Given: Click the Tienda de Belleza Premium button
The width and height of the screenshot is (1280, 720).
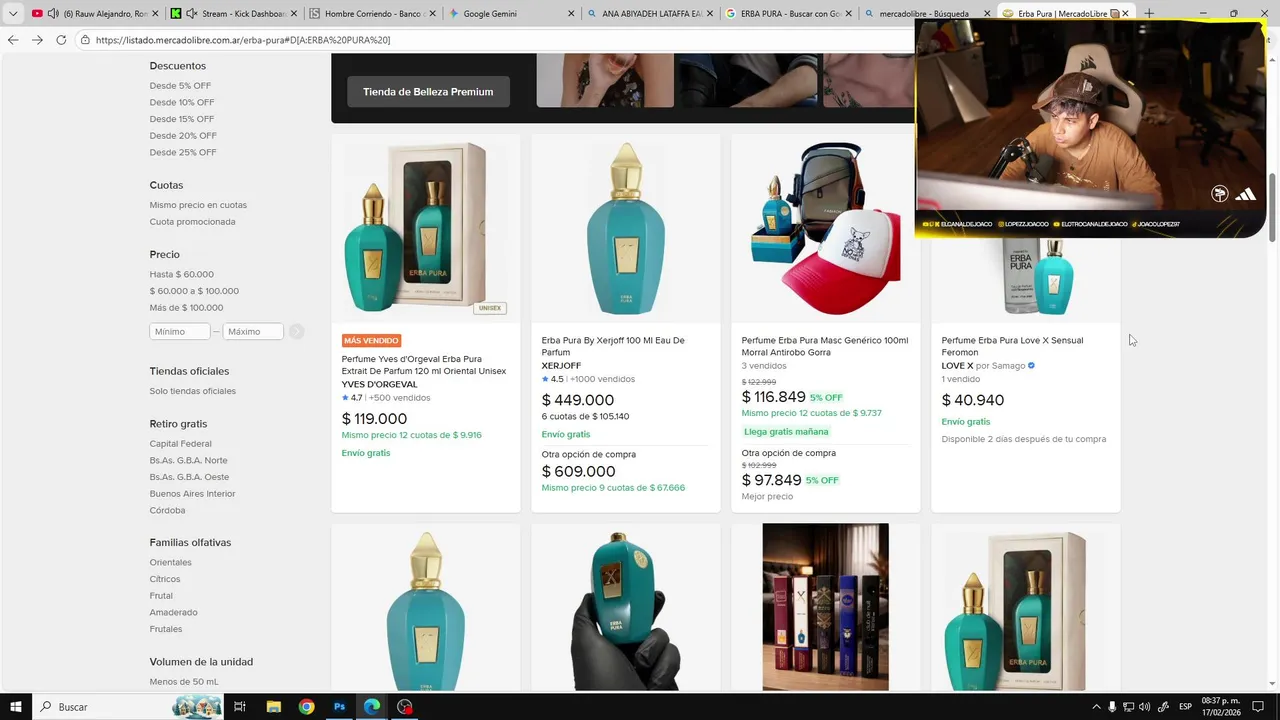Looking at the screenshot, I should click(x=428, y=92).
